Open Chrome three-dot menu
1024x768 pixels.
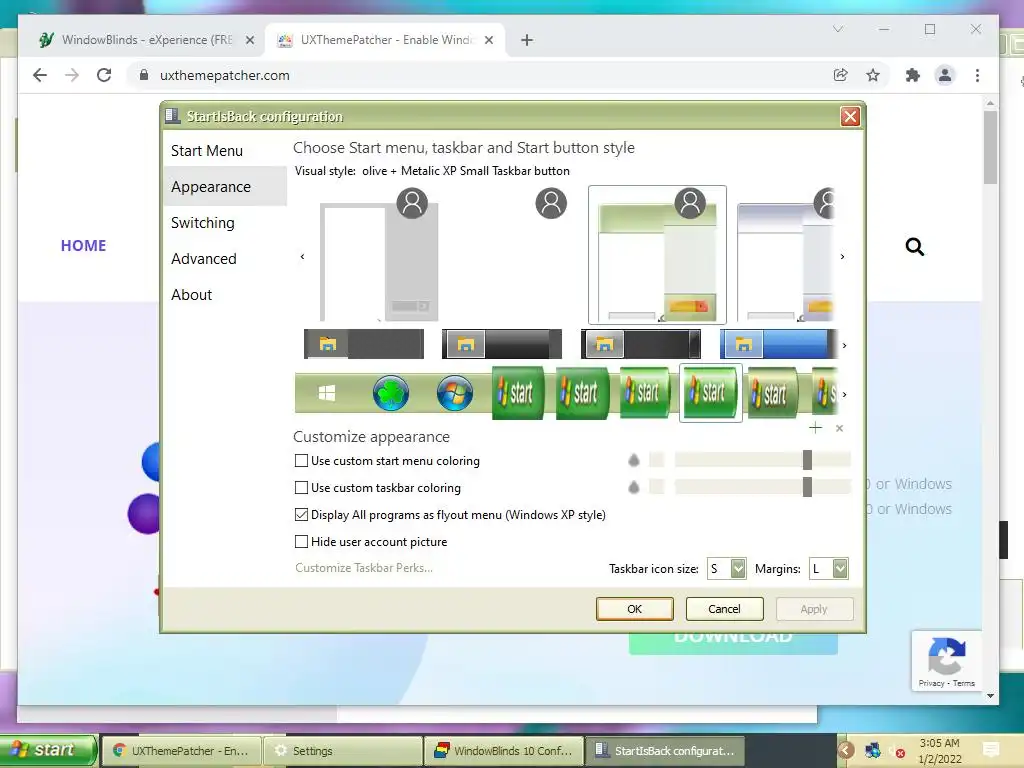pyautogui.click(x=977, y=75)
